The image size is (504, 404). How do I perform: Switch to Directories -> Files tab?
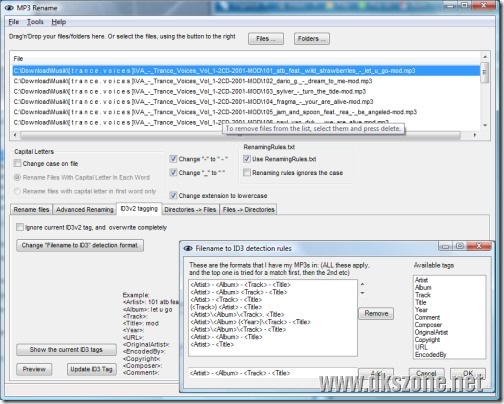coord(190,209)
